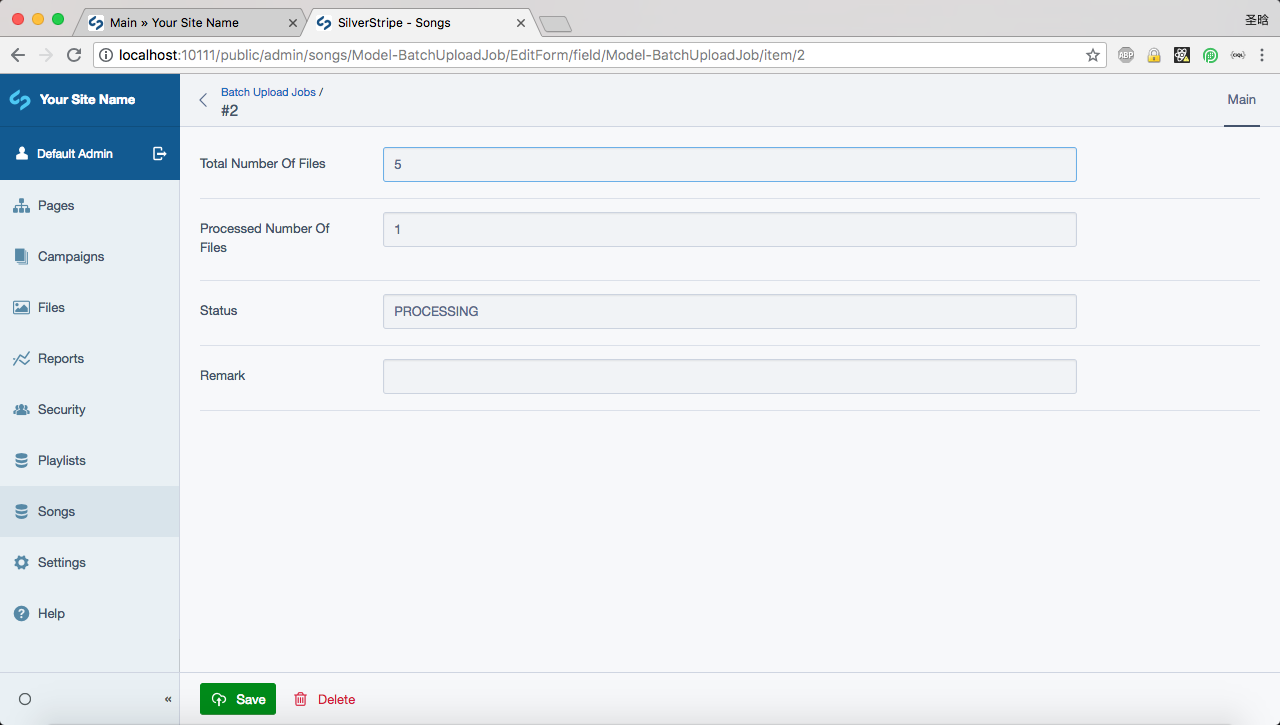Screen dimensions: 1280x725
Task: Click the page info icon in address bar
Action: [107, 55]
